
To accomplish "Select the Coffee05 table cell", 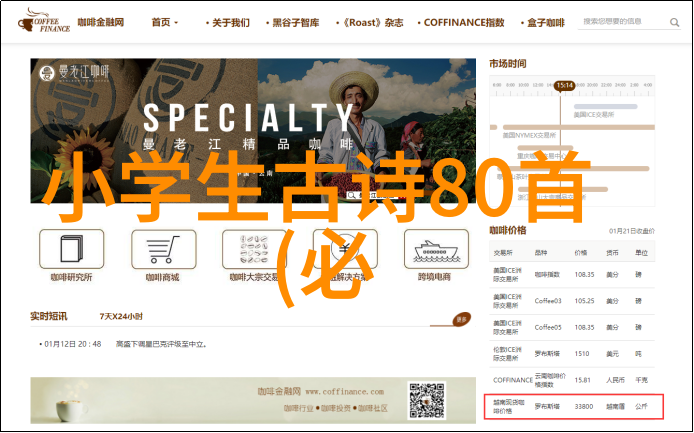I will (x=548, y=327).
